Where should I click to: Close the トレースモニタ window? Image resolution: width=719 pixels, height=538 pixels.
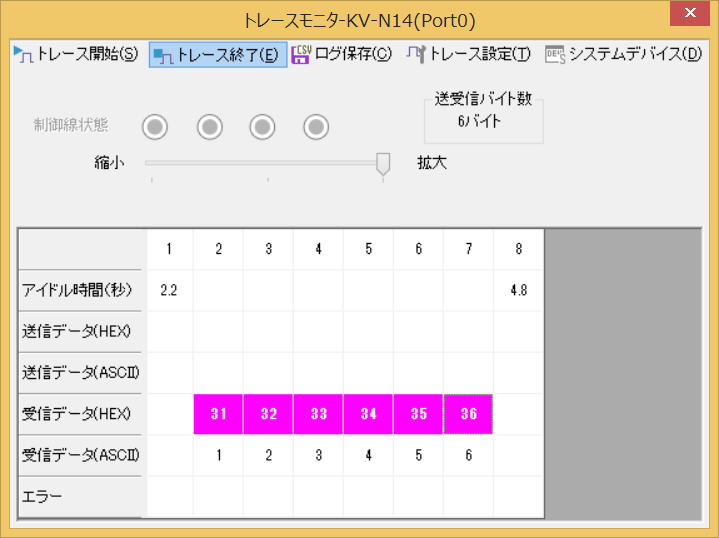coord(690,13)
